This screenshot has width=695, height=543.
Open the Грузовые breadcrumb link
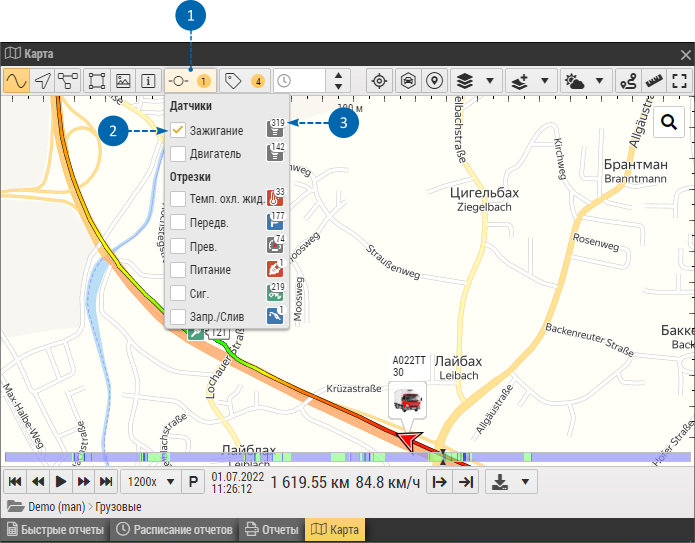pos(118,507)
